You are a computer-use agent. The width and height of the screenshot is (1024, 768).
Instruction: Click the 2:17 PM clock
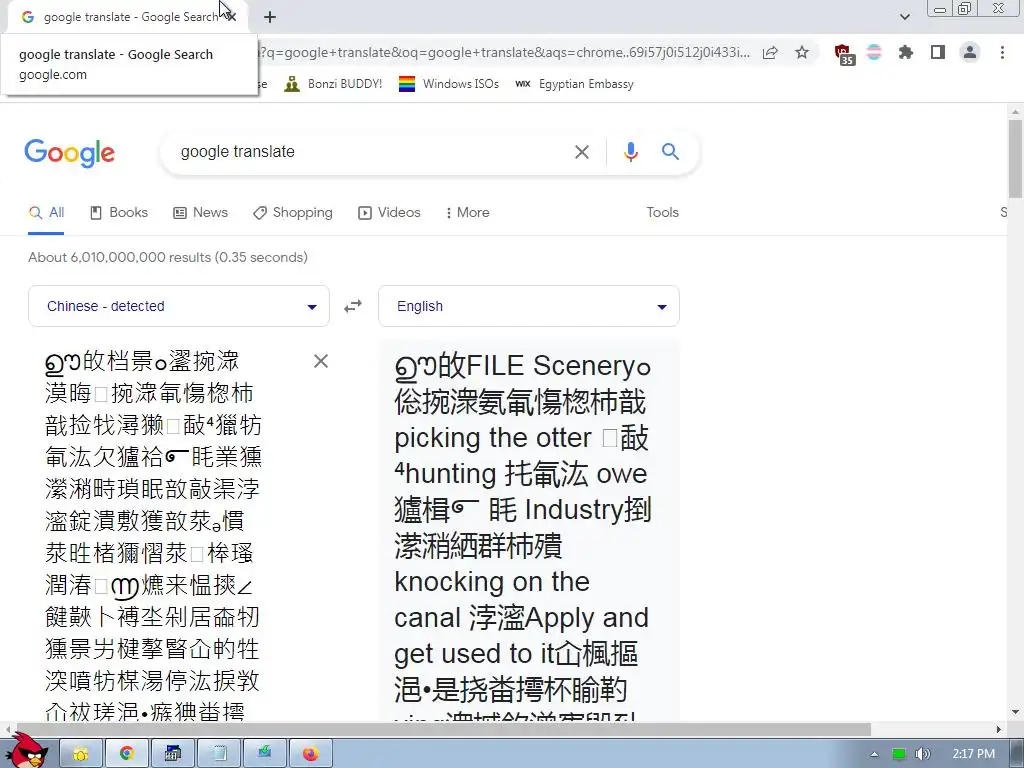pos(973,754)
